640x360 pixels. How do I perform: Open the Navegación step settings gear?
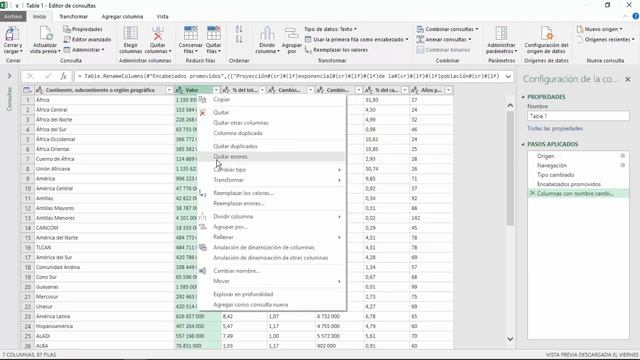(x=622, y=165)
